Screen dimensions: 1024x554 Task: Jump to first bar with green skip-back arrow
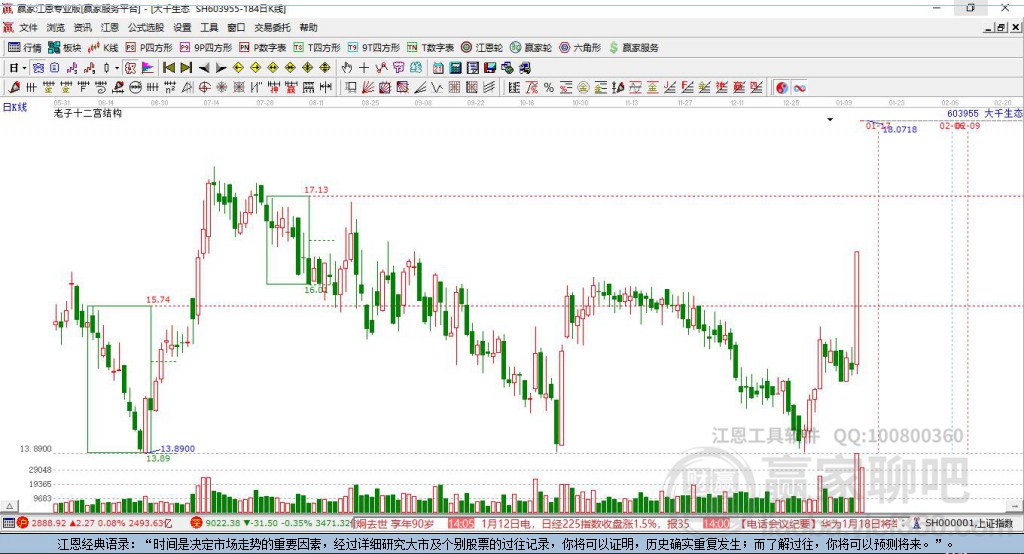pyautogui.click(x=168, y=68)
